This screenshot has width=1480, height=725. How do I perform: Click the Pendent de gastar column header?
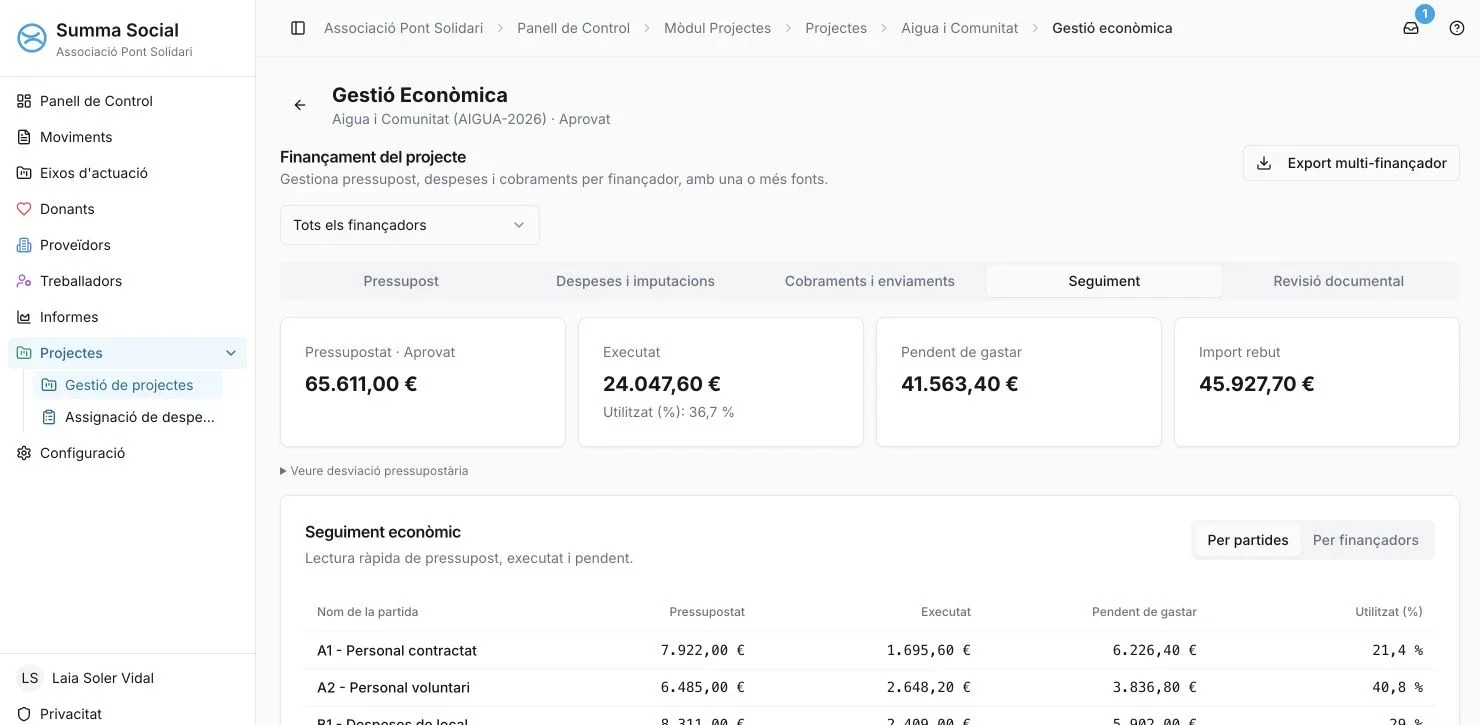point(1144,611)
